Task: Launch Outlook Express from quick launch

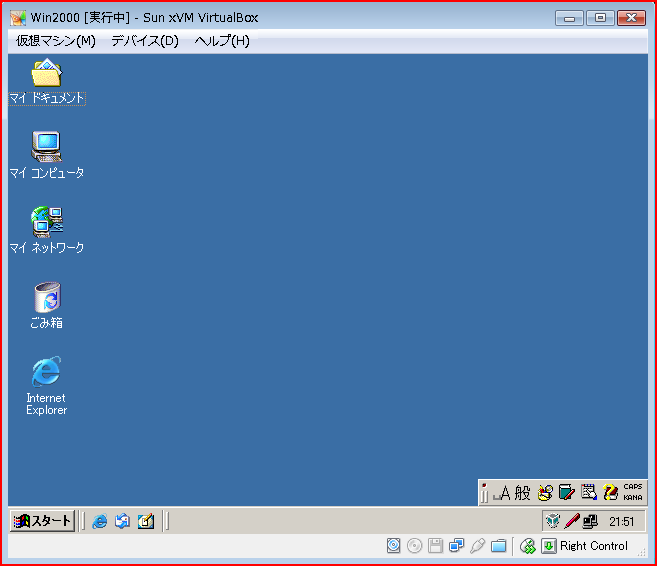Action: coord(122,521)
